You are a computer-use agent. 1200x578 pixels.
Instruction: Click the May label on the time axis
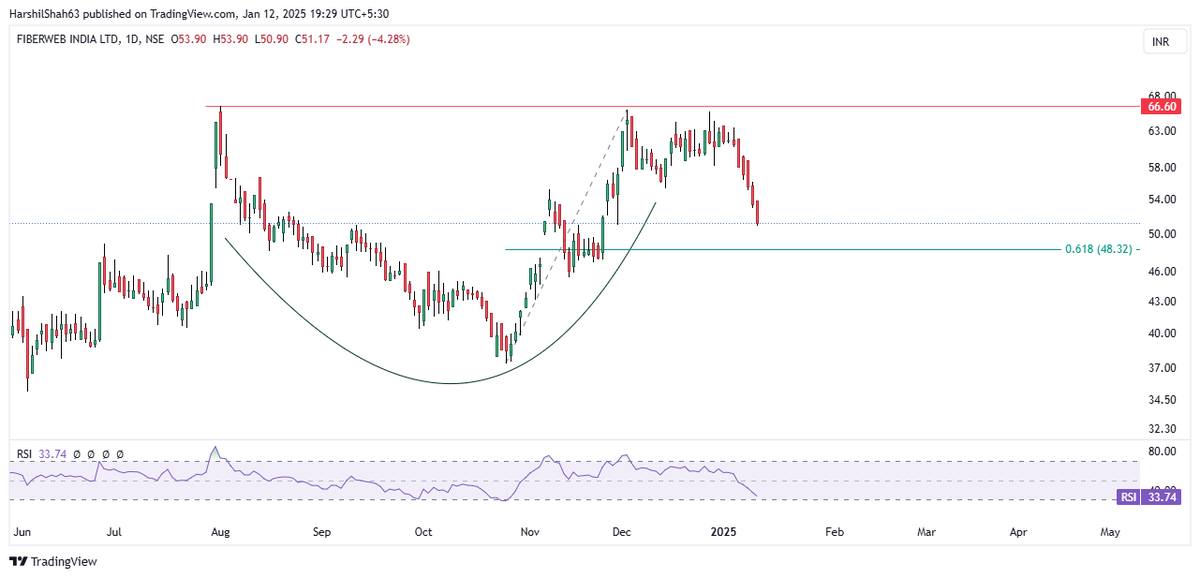[1110, 532]
